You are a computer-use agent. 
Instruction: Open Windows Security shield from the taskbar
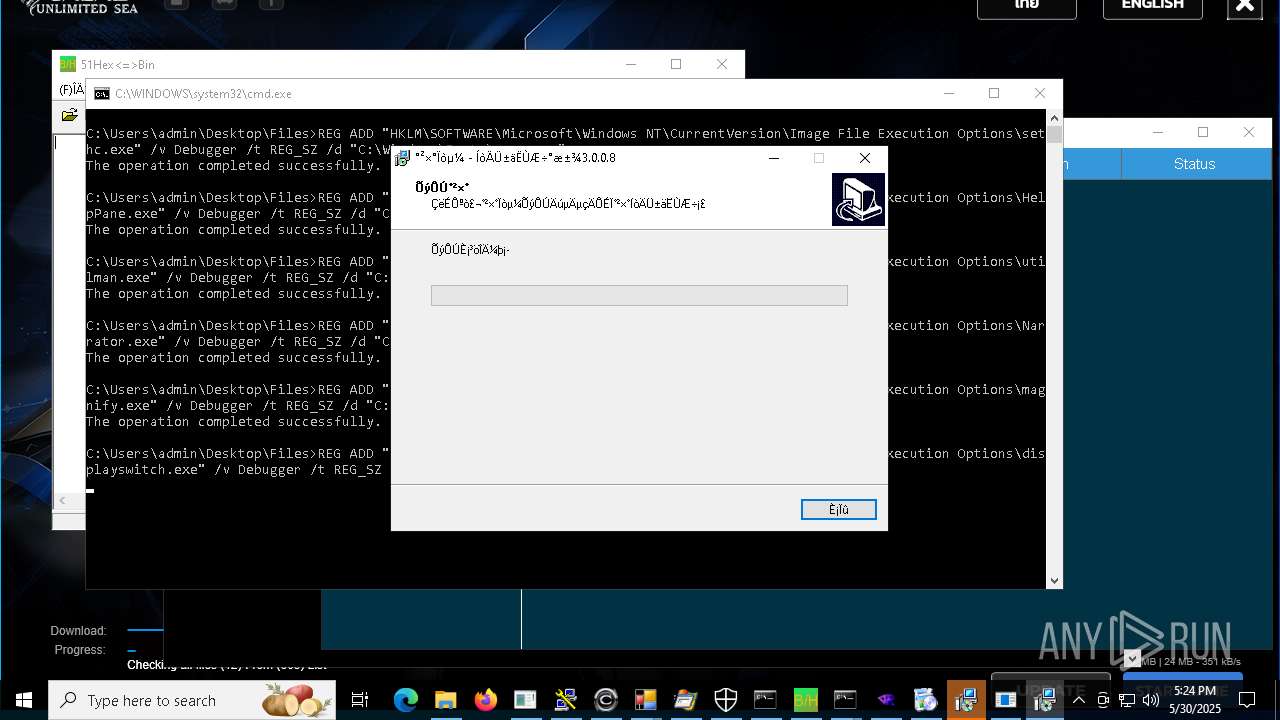[725, 700]
